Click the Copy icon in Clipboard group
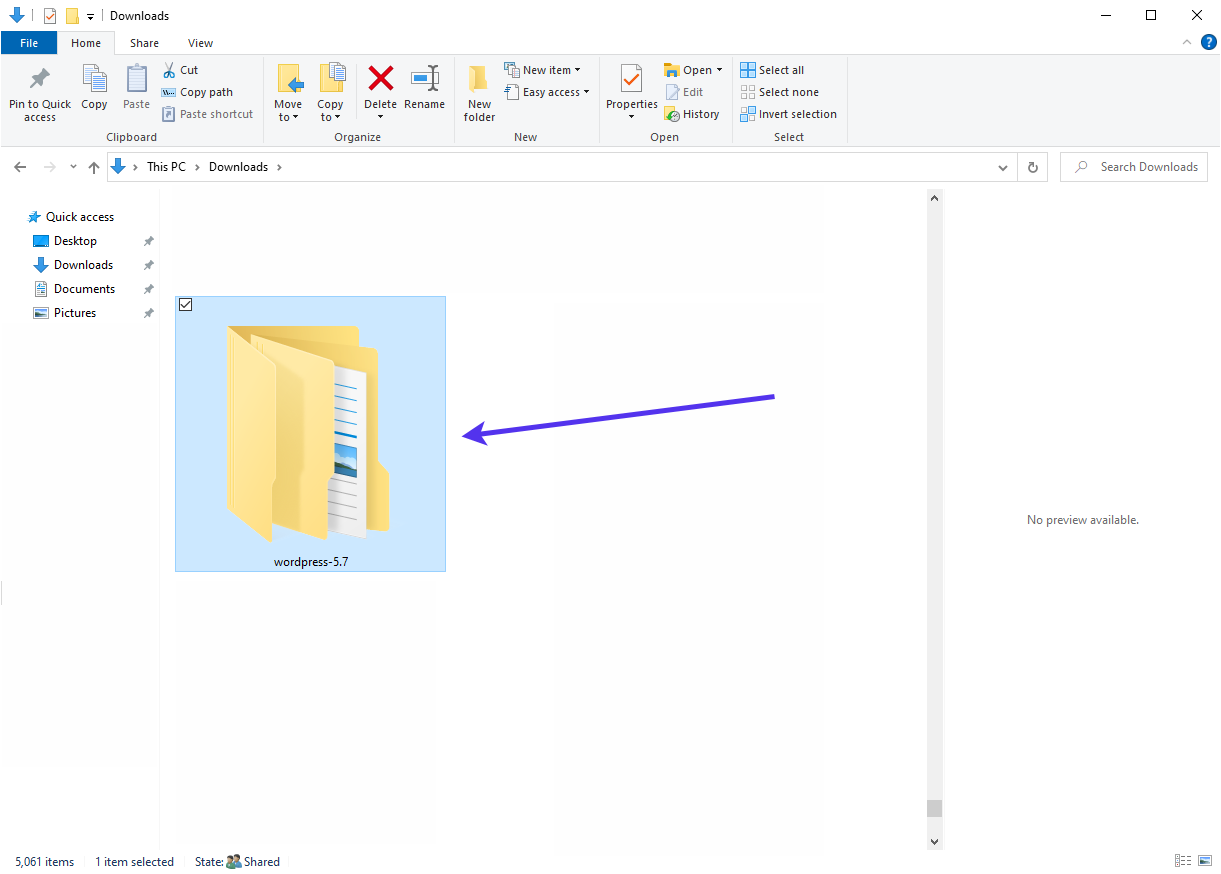This screenshot has height=874, width=1221. [94, 80]
